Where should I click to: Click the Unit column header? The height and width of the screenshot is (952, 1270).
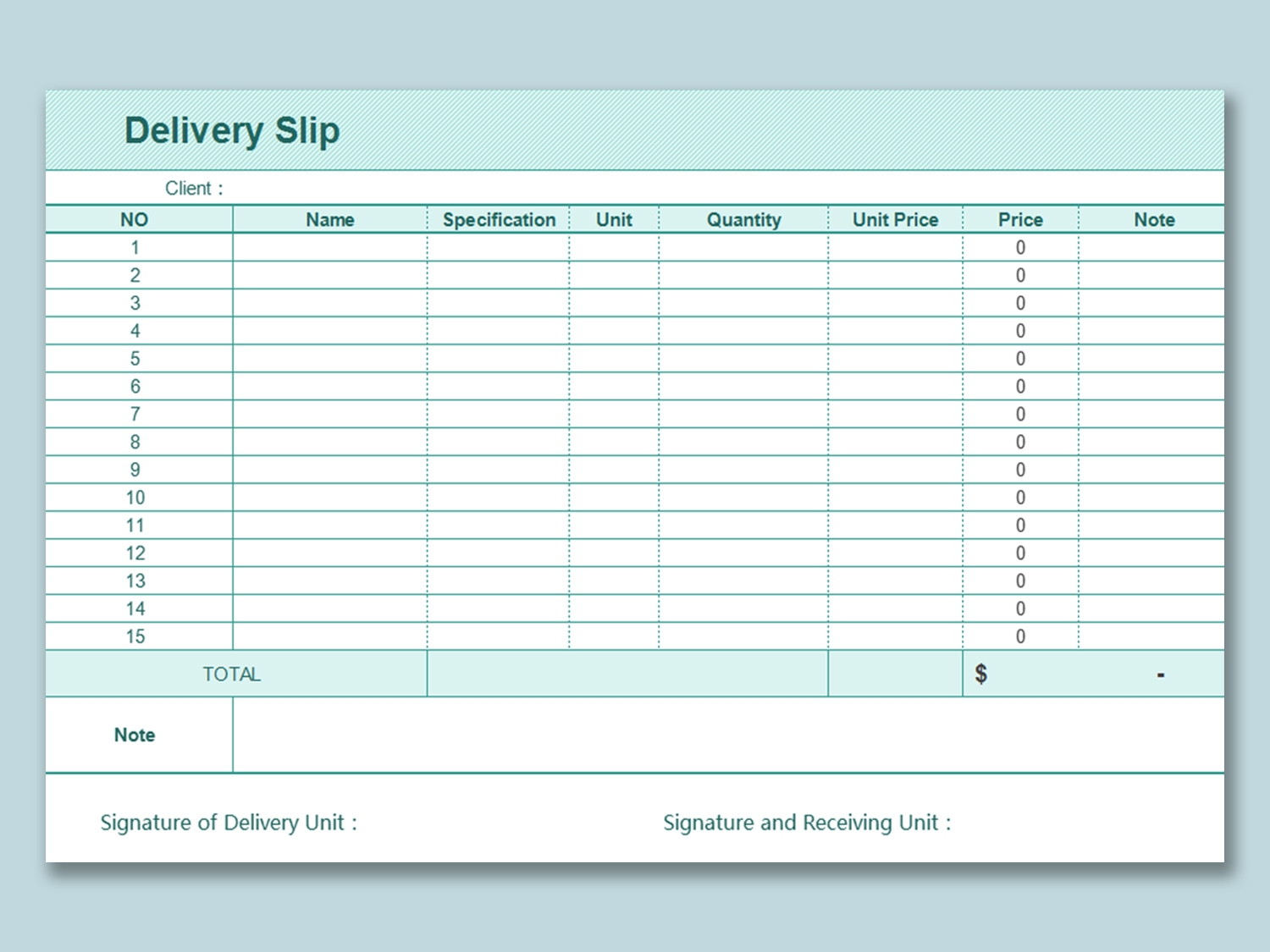pos(614,220)
